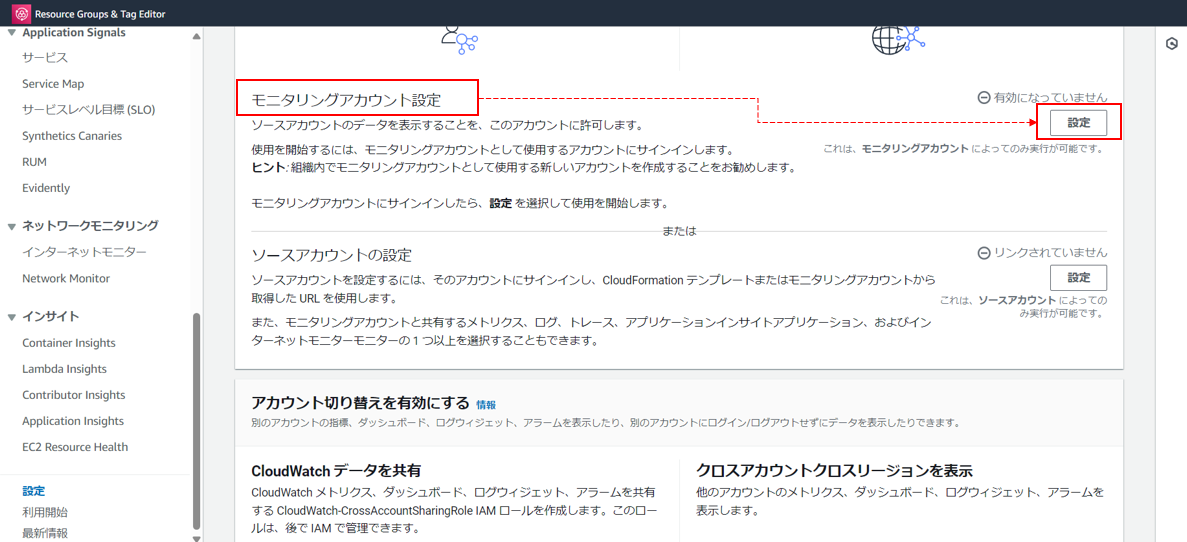Select 設定 in the sidebar
The image size is (1187, 542).
click(33, 491)
